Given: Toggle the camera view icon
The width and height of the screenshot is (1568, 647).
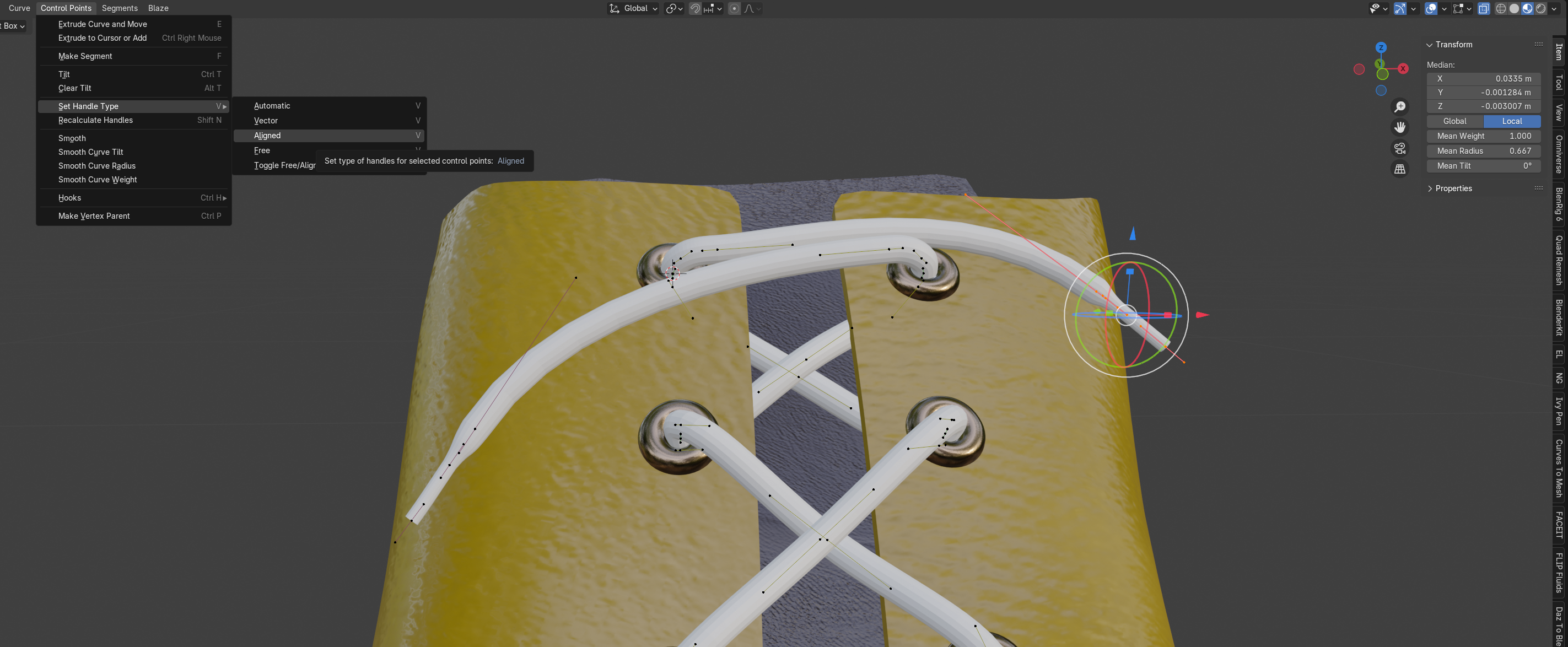Looking at the screenshot, I should coord(1400,148).
